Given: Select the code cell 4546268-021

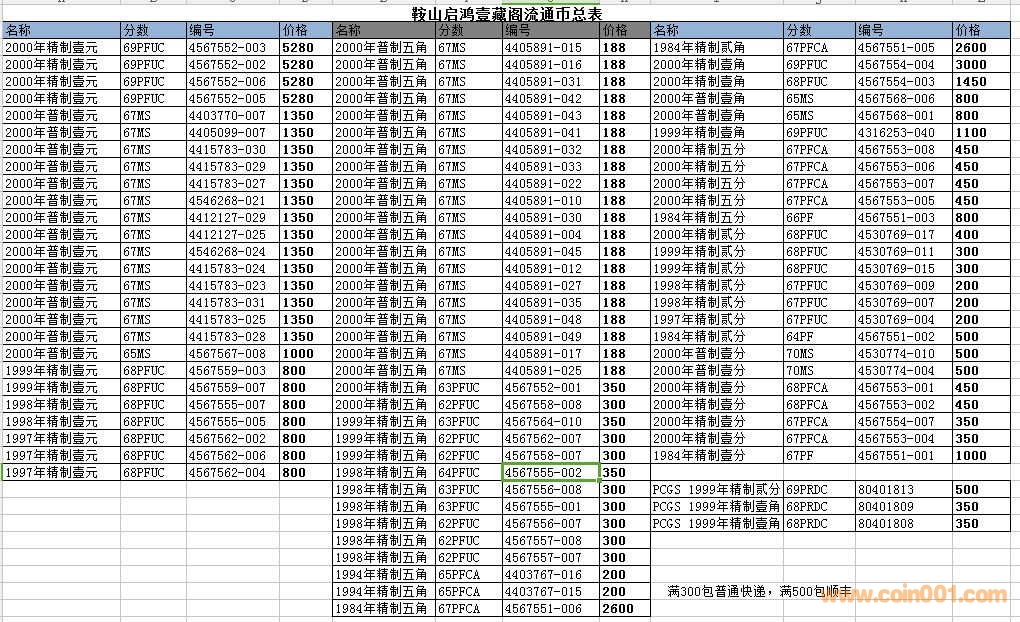Looking at the screenshot, I should click(x=228, y=200).
